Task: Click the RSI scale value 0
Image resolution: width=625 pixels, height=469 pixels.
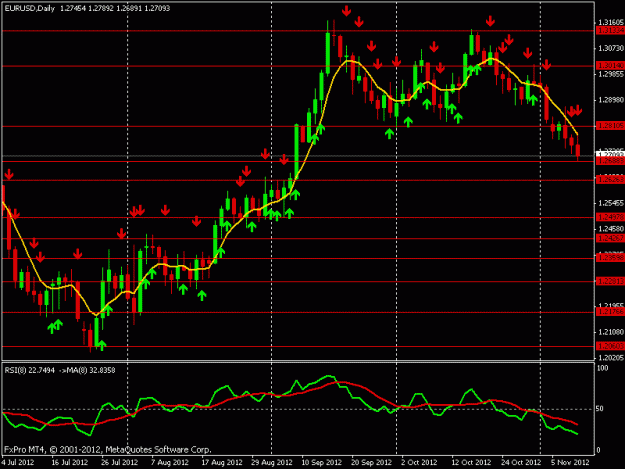Action: click(x=598, y=450)
